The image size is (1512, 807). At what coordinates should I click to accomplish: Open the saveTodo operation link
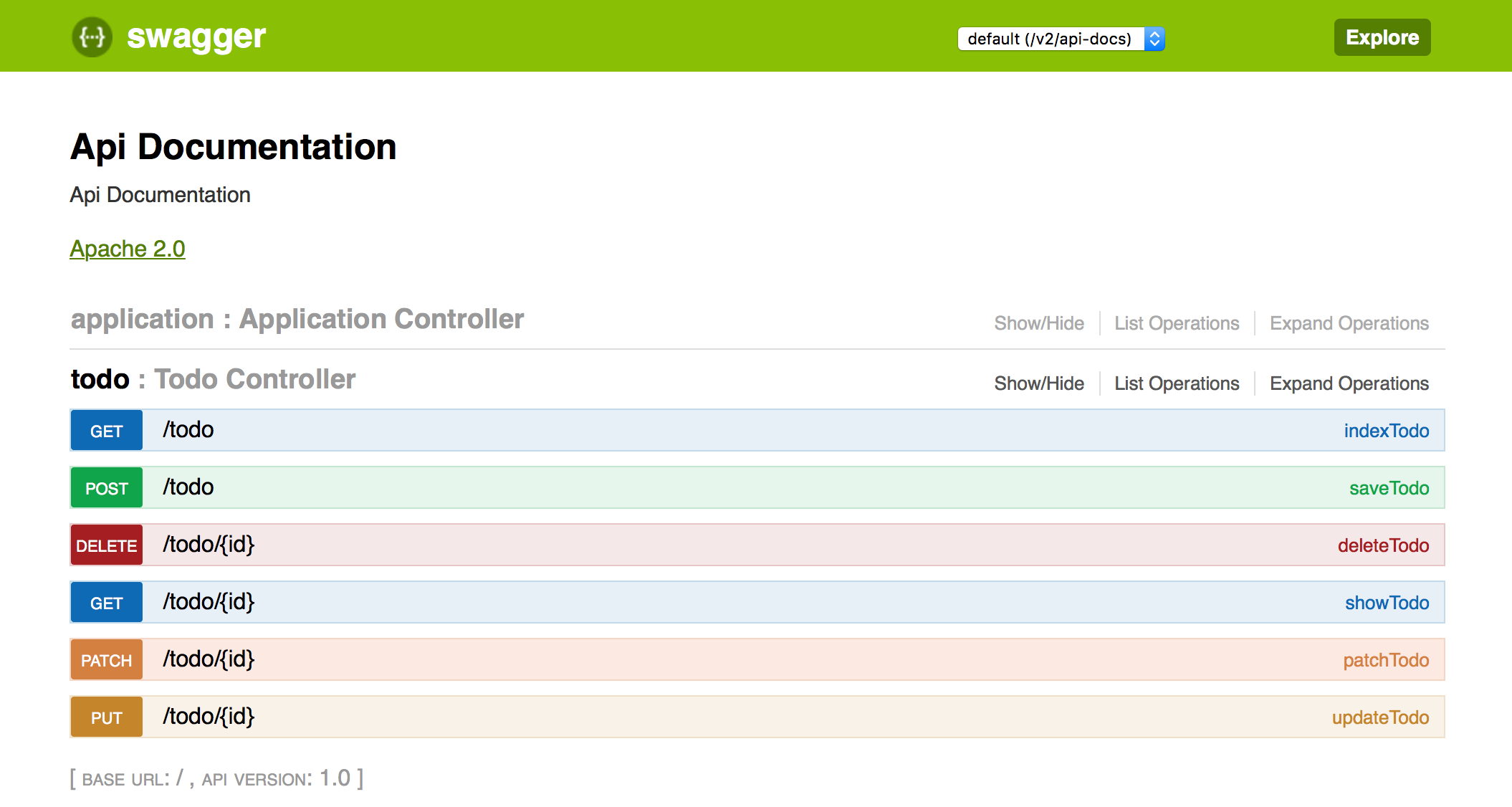(x=1389, y=488)
